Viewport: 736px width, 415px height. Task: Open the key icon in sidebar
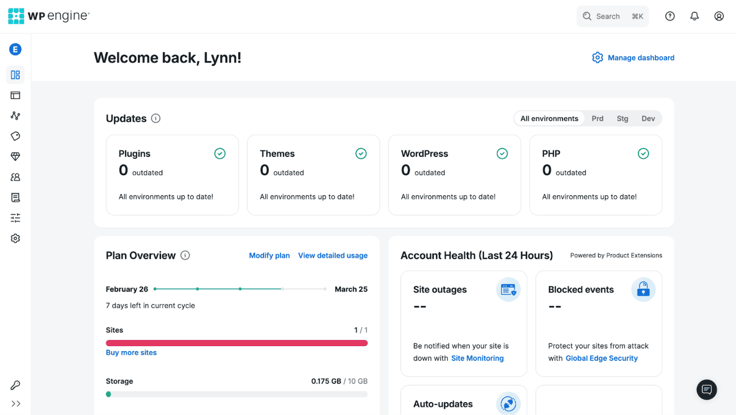pos(15,385)
